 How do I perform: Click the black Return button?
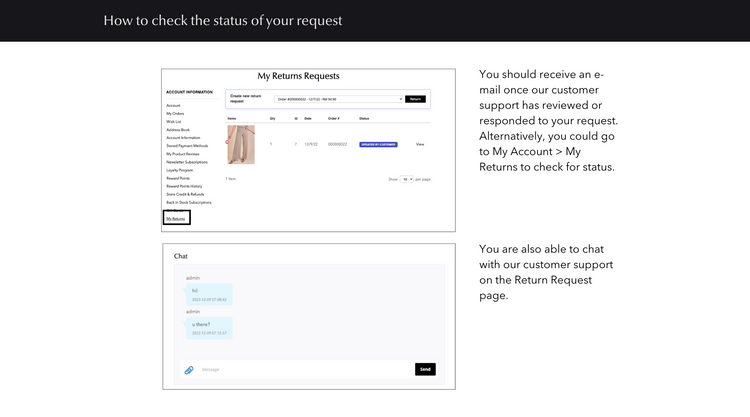click(x=415, y=99)
